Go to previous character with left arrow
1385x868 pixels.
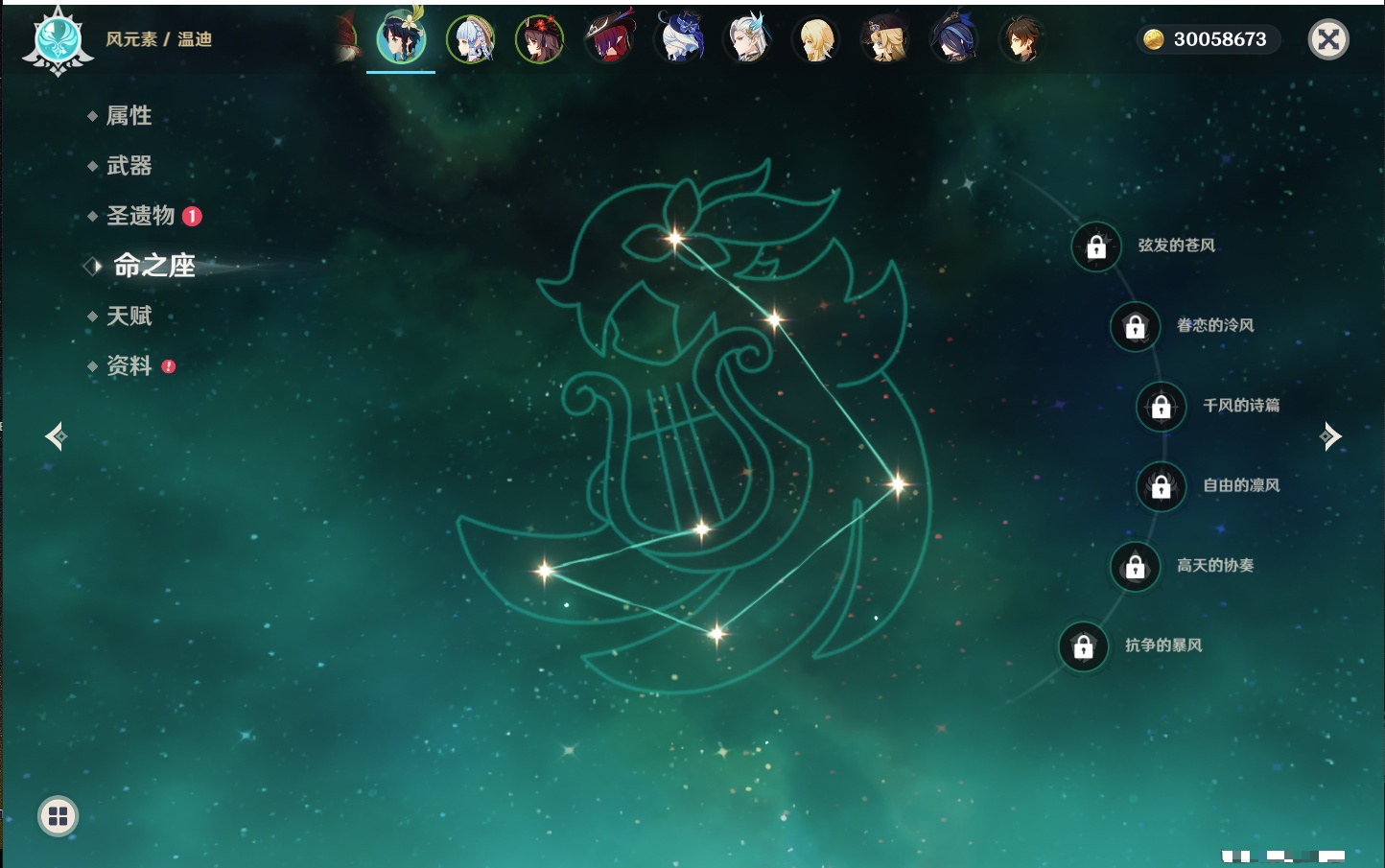(x=56, y=436)
